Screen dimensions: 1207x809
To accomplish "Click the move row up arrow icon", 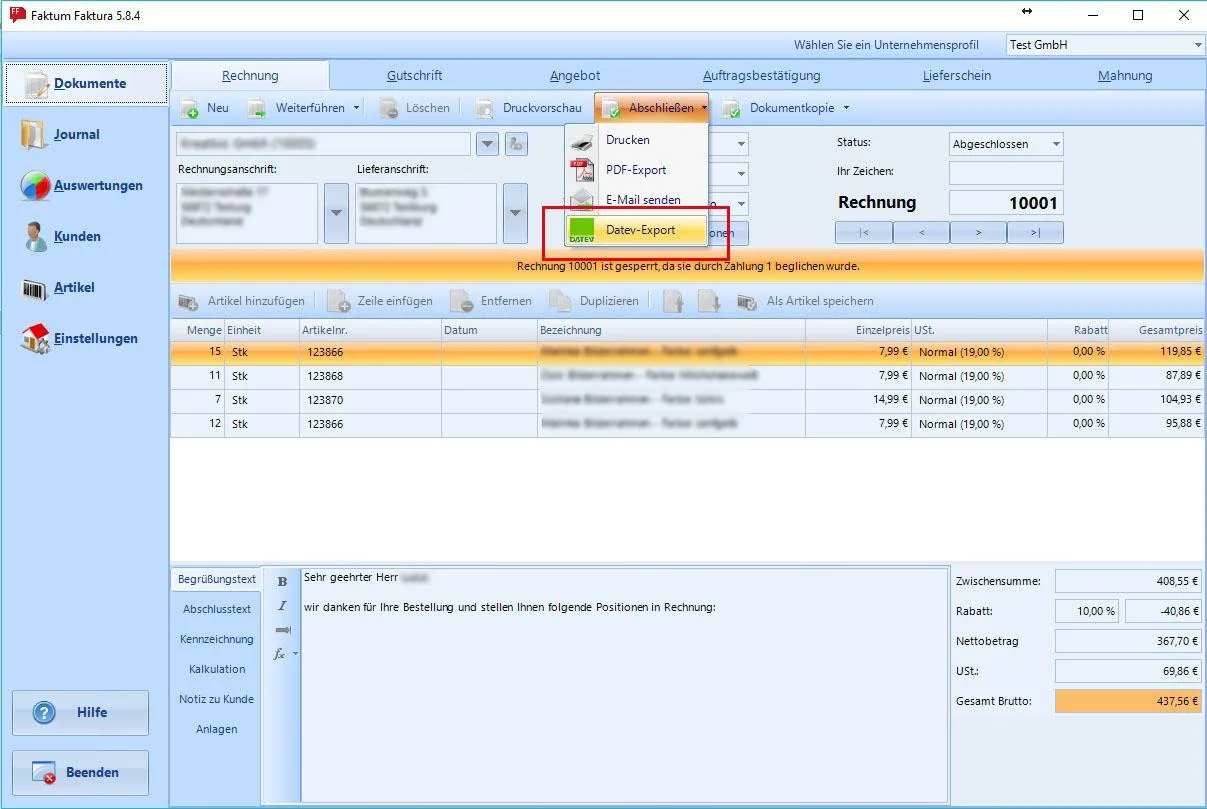I will point(673,301).
